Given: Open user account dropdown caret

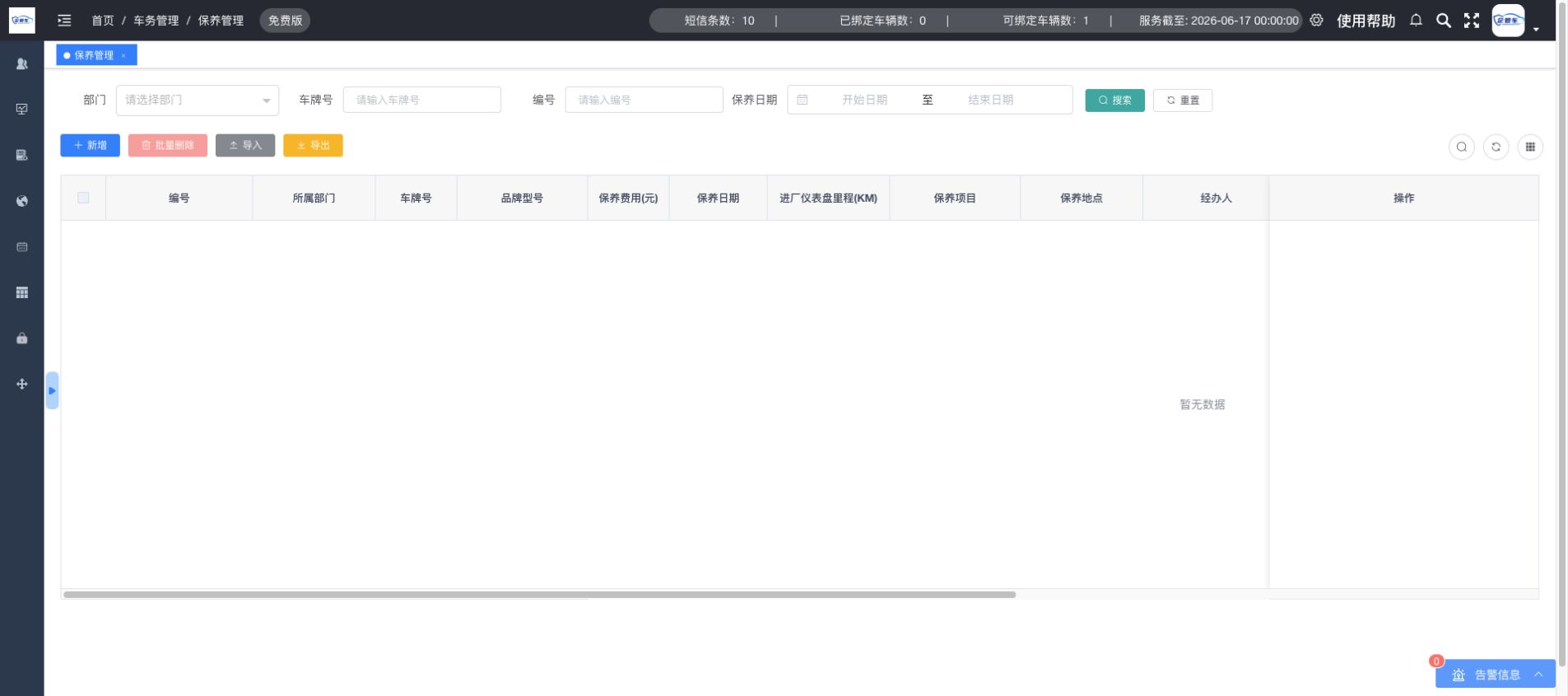Looking at the screenshot, I should coord(1536,30).
